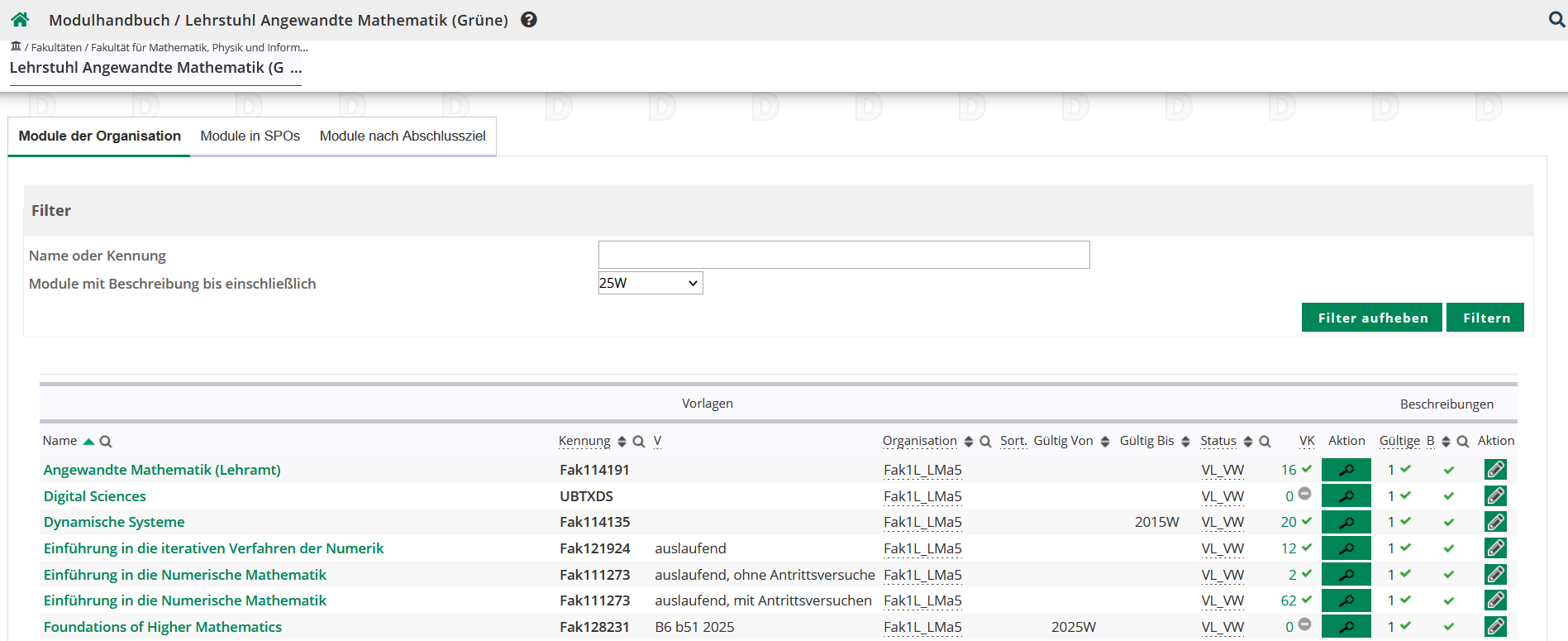Click the Name oder Kennung text field

[x=843, y=255]
